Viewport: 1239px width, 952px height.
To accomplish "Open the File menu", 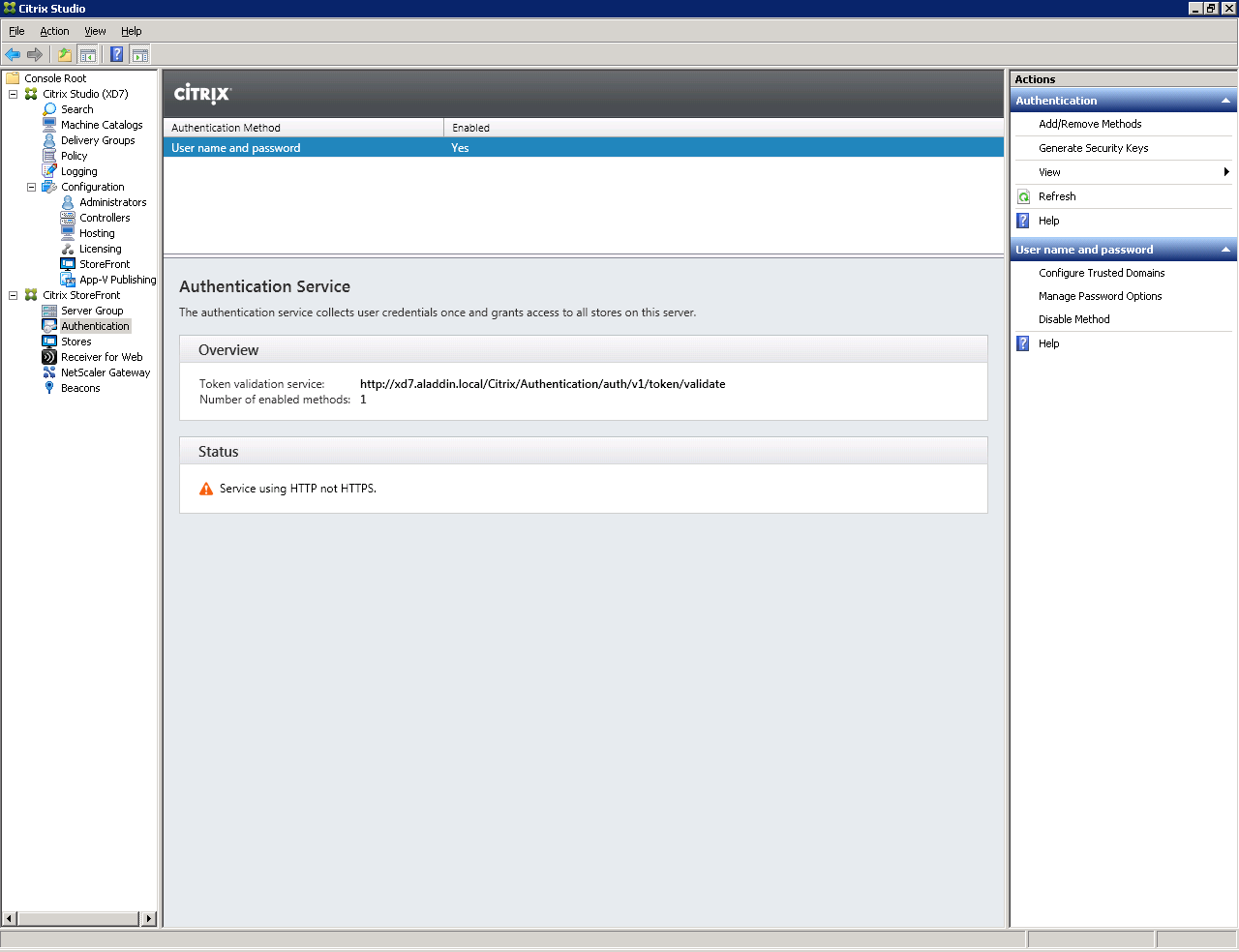I will [x=16, y=31].
